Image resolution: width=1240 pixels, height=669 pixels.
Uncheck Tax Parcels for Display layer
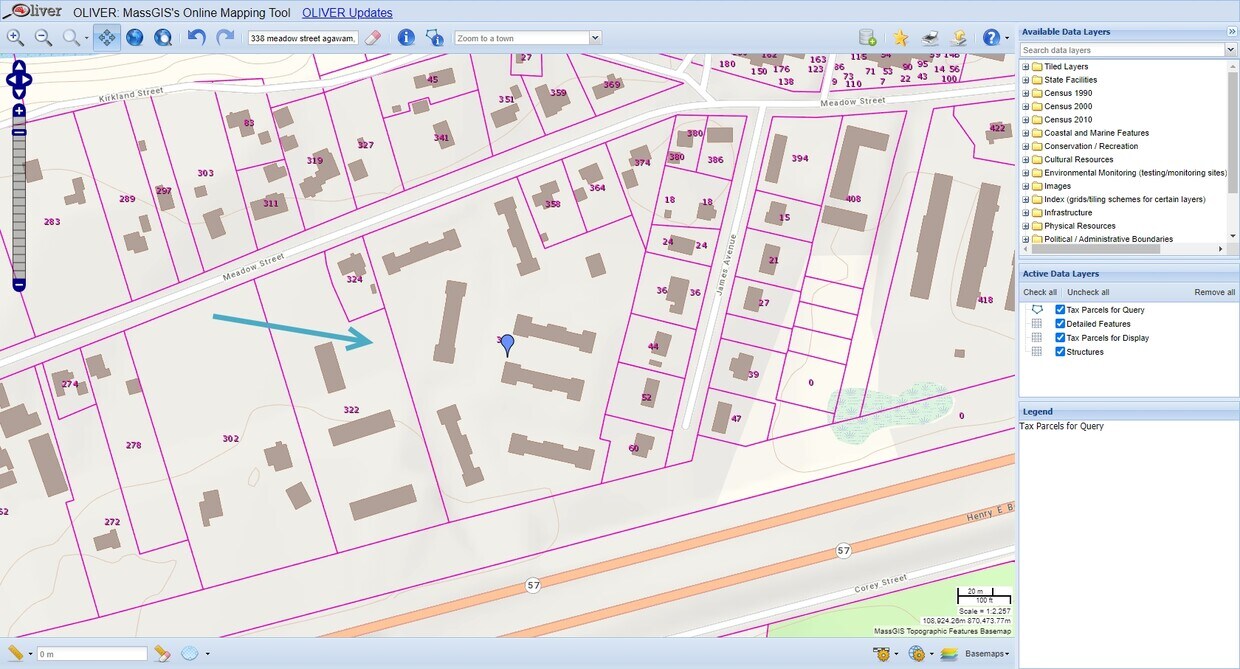click(x=1061, y=338)
